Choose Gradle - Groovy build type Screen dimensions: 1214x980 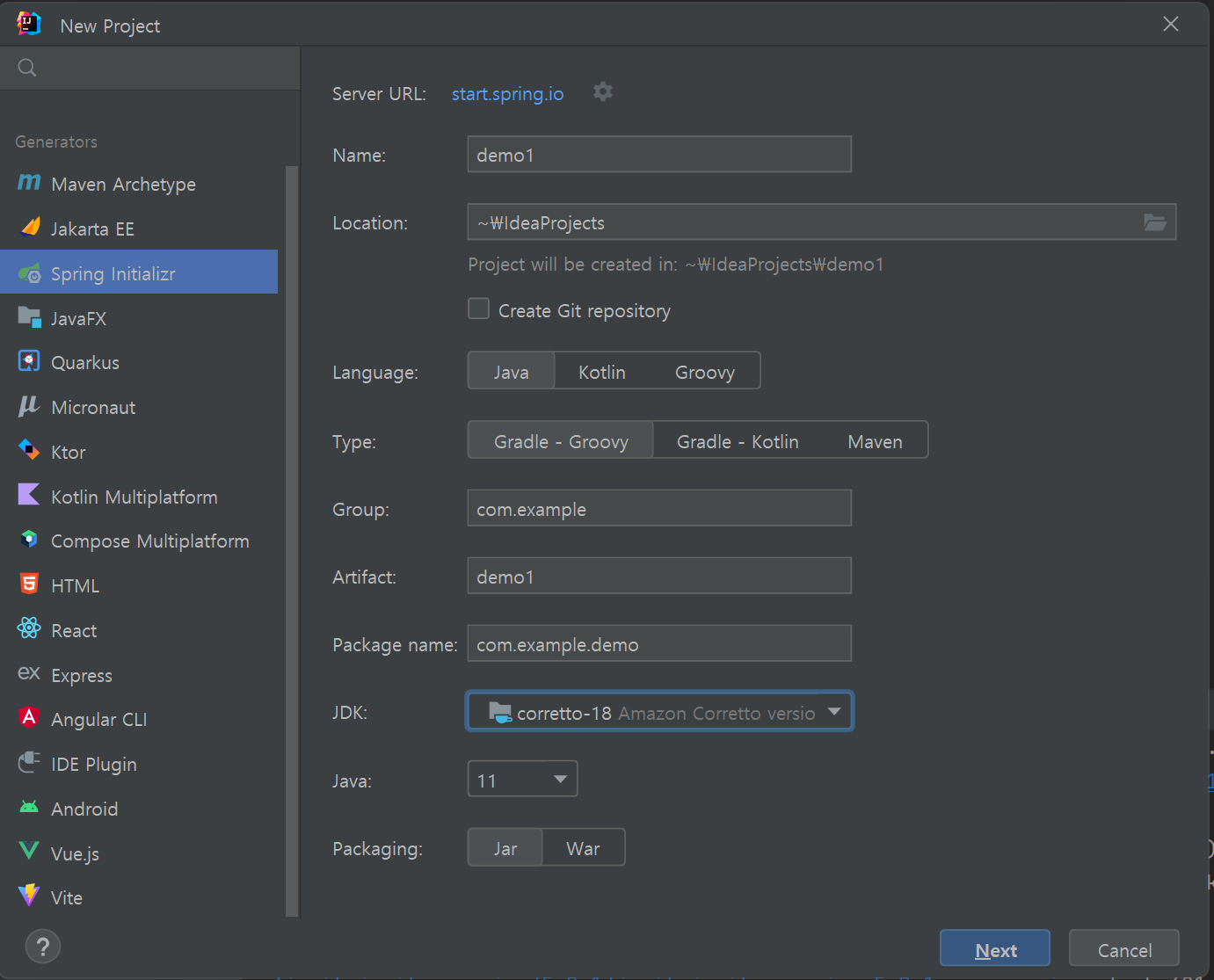[x=561, y=441]
